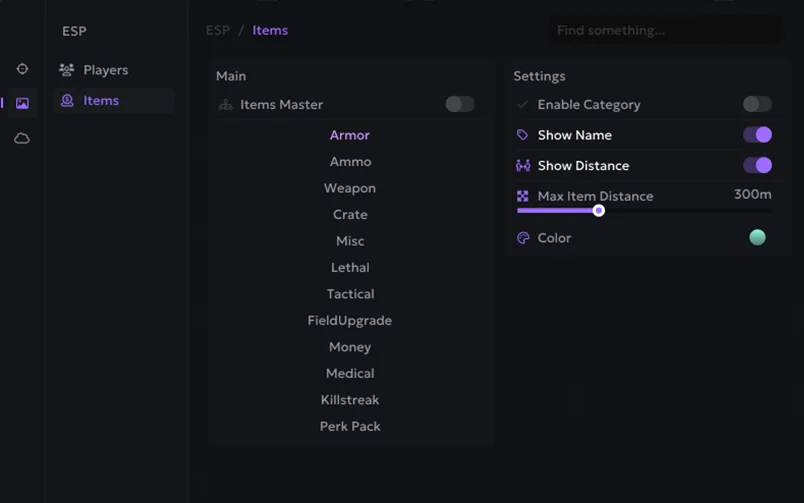Open the cloud icon section
This screenshot has height=503, width=804.
[22, 138]
